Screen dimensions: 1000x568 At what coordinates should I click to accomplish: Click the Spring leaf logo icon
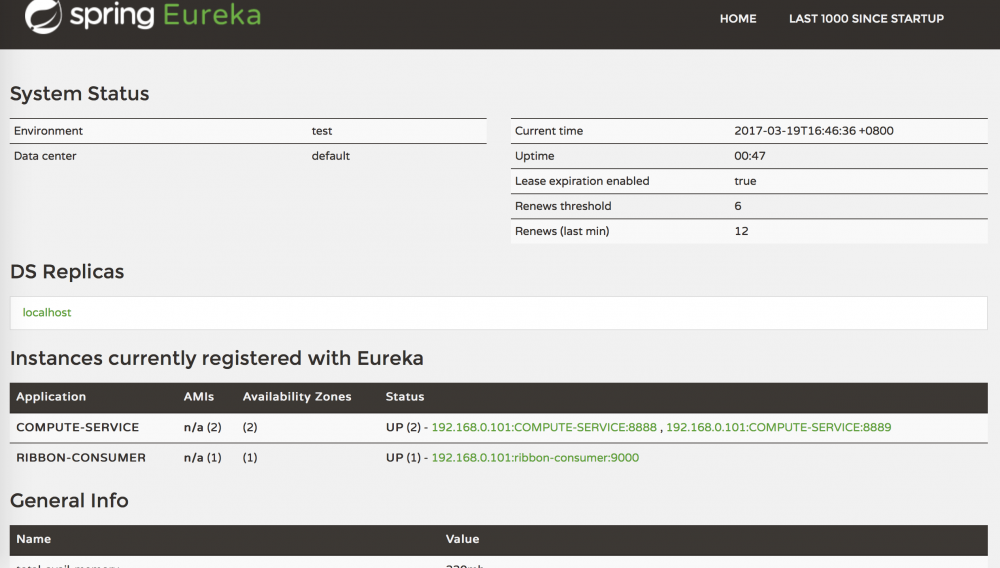[43, 16]
